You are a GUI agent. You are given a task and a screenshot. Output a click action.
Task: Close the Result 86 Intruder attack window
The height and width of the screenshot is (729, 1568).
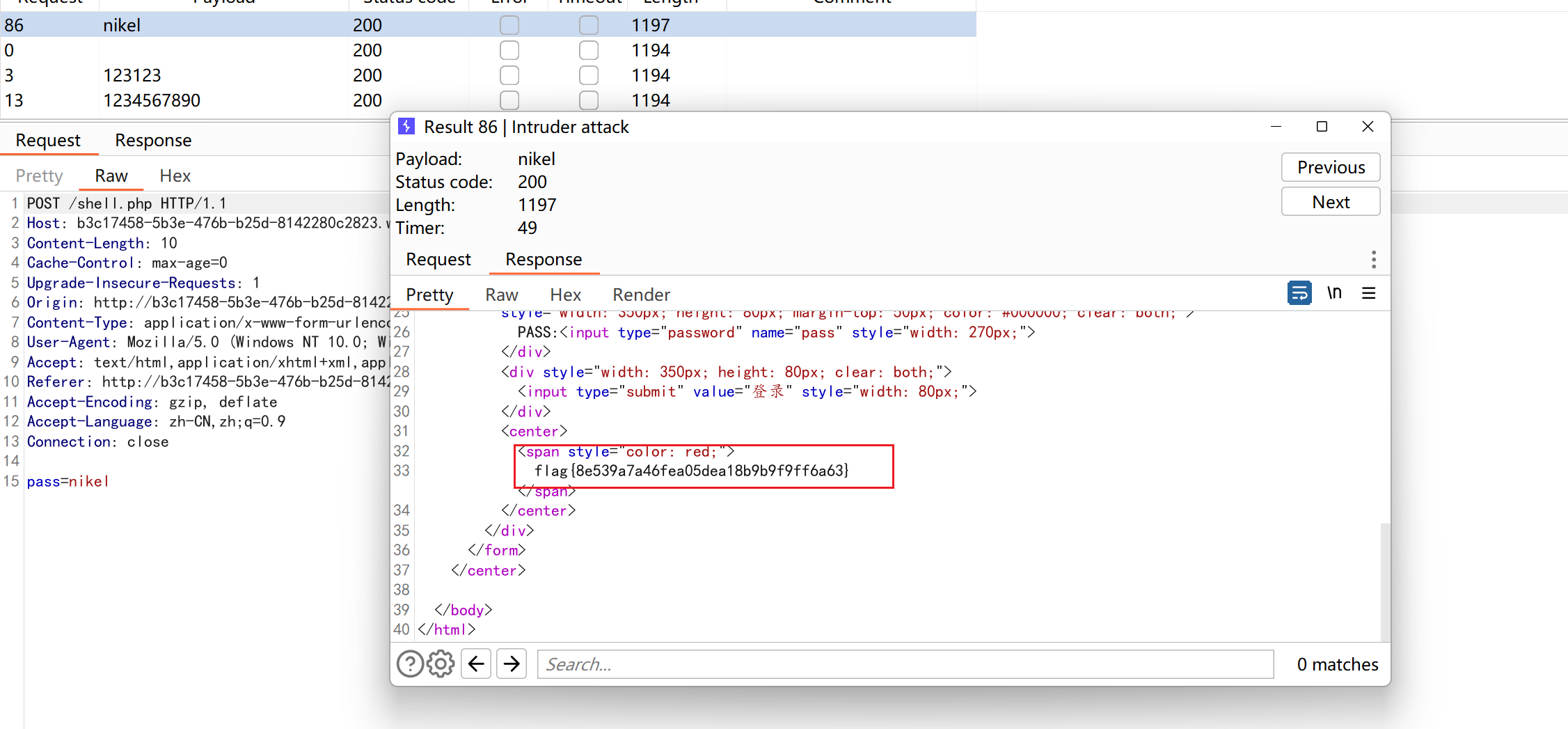[1368, 127]
